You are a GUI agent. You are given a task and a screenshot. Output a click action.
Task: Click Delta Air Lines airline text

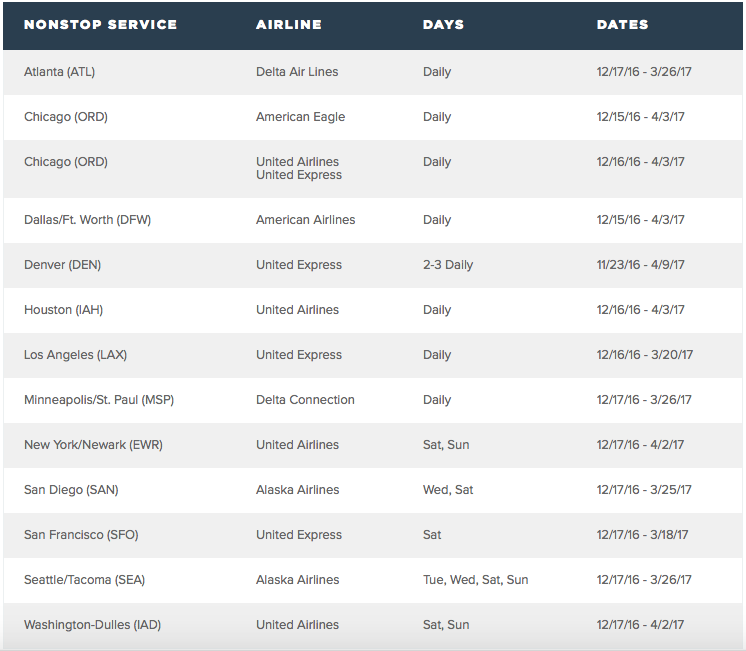coord(297,72)
